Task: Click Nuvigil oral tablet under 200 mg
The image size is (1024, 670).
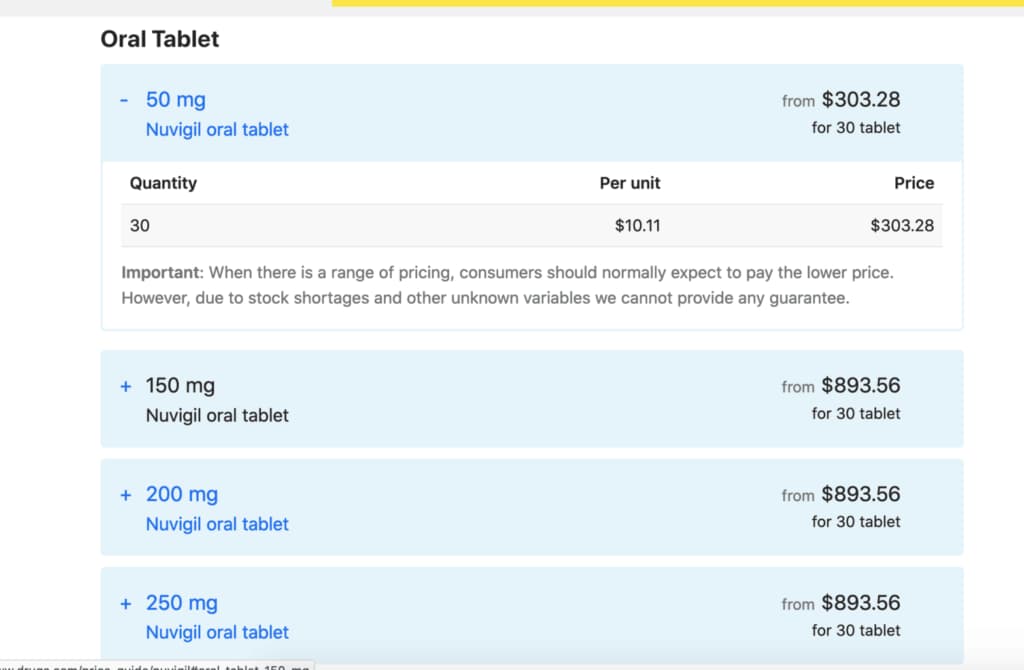Action: click(217, 524)
